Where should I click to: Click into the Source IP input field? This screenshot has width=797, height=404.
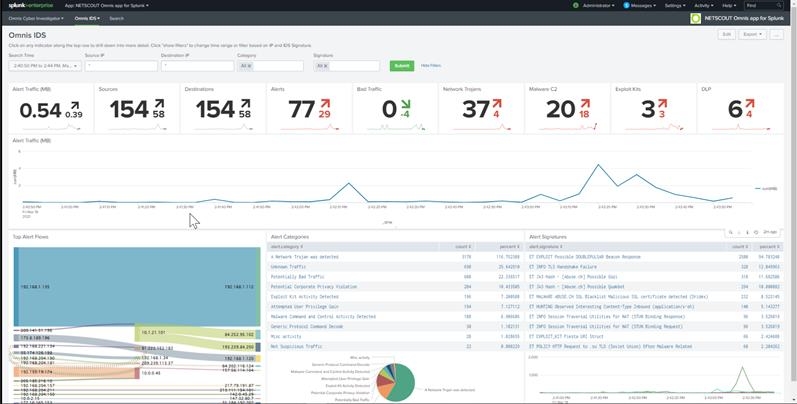point(121,66)
